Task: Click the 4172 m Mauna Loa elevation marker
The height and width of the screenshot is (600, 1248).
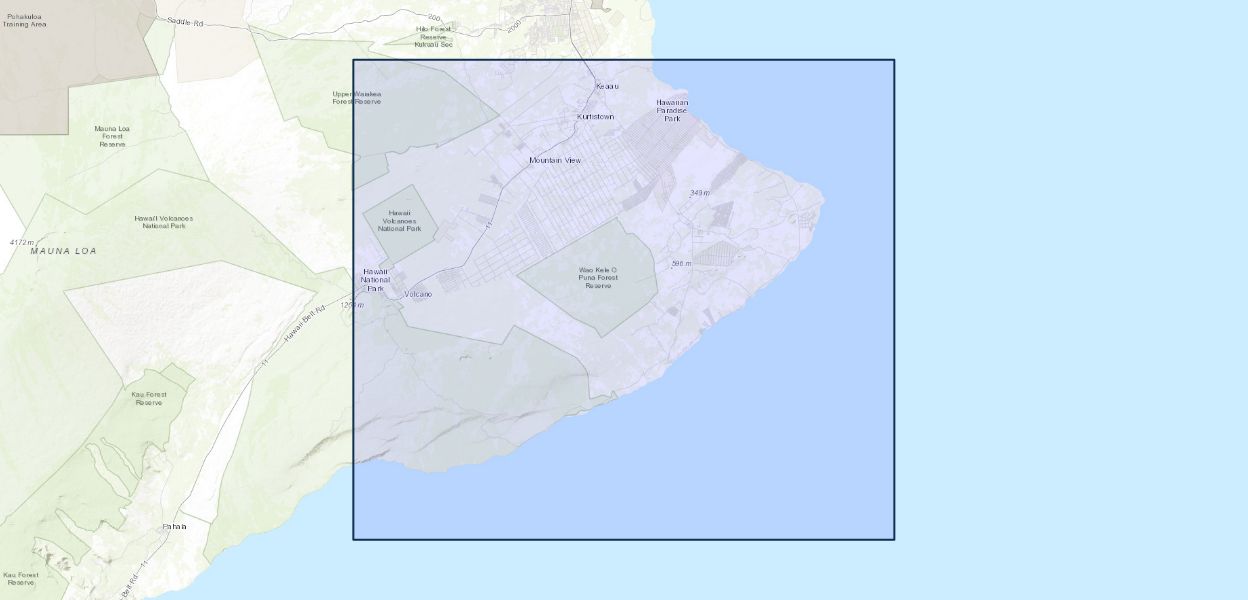Action: pyautogui.click(x=22, y=242)
